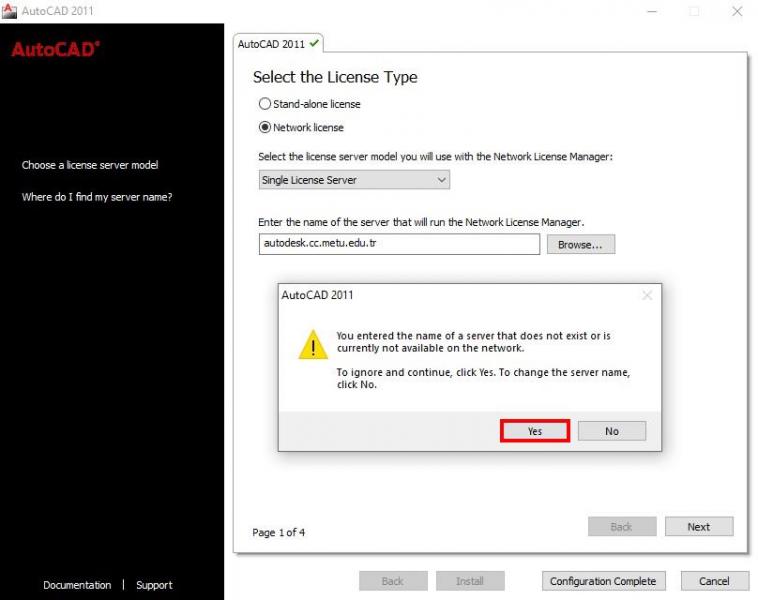Viewport: 758px width, 600px height.
Task: Click the green checkmark on AutoCAD 2011 tab
Action: 315,43
